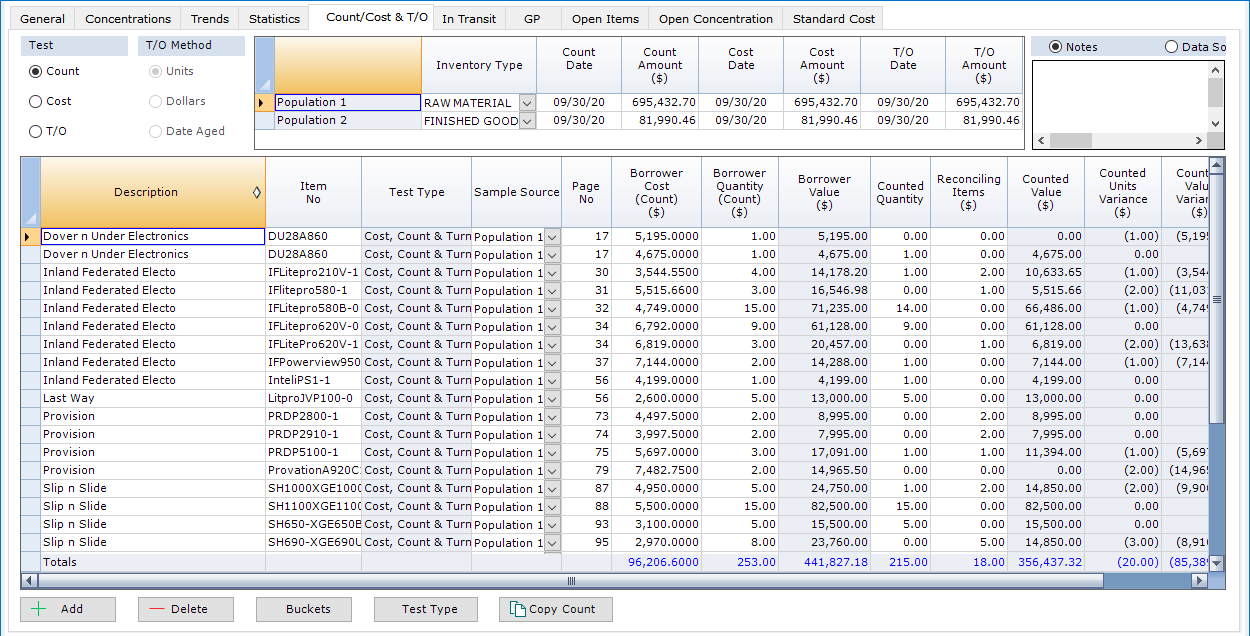Click the sort diamond in Description column header
1250x636 pixels.
[257, 191]
